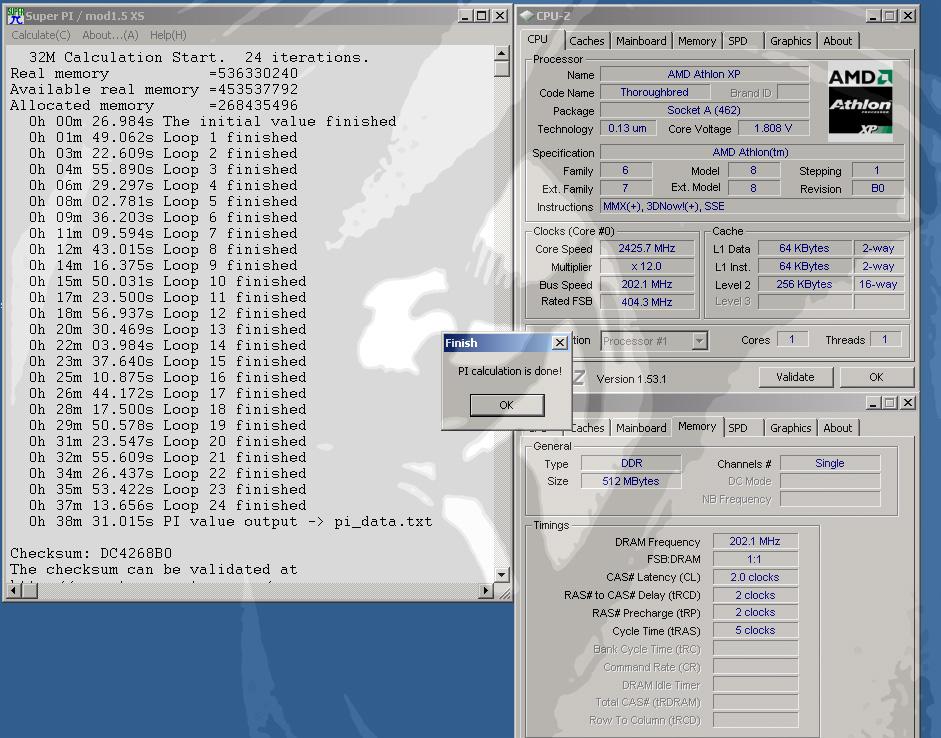Click the Super PI horizontal scrollbar left arrow
This screenshot has height=738, width=941.
point(13,591)
